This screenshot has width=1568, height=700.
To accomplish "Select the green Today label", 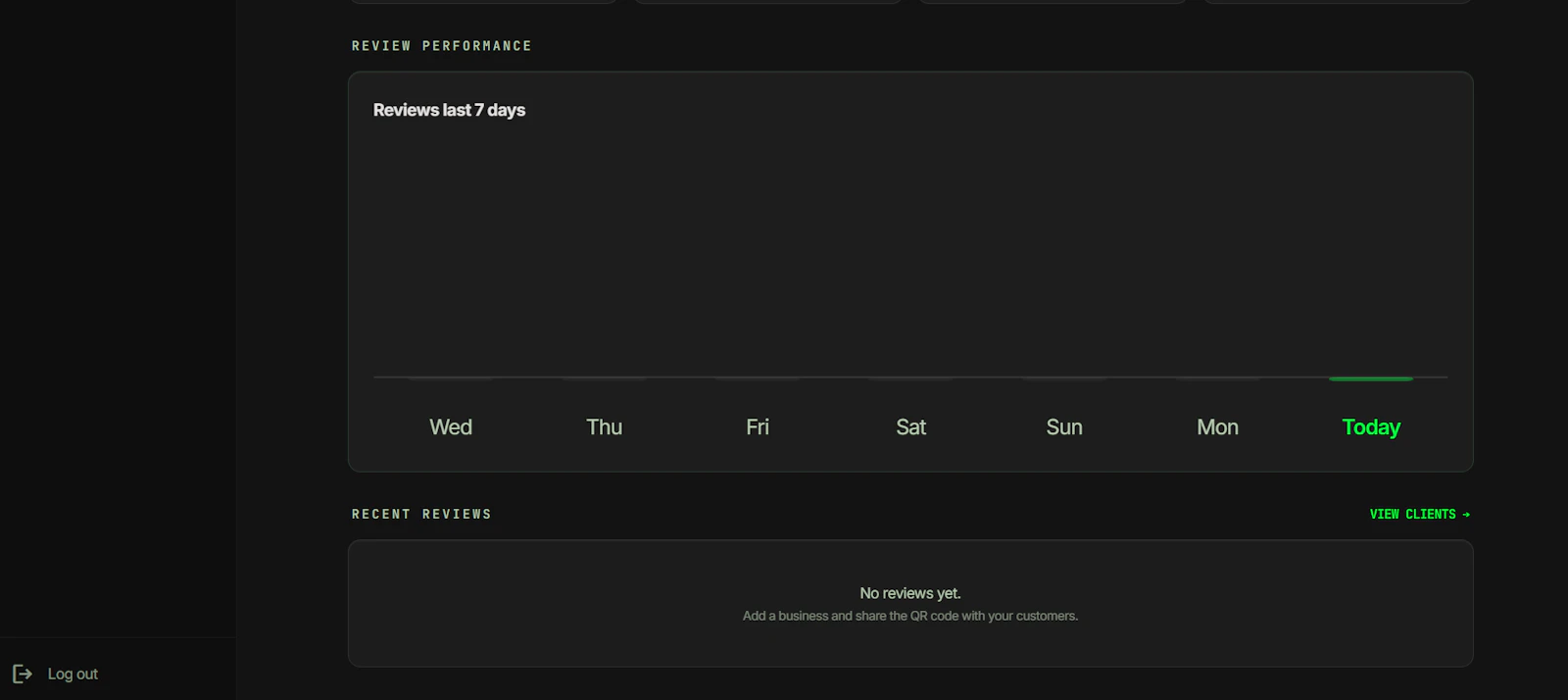I will pos(1371,427).
